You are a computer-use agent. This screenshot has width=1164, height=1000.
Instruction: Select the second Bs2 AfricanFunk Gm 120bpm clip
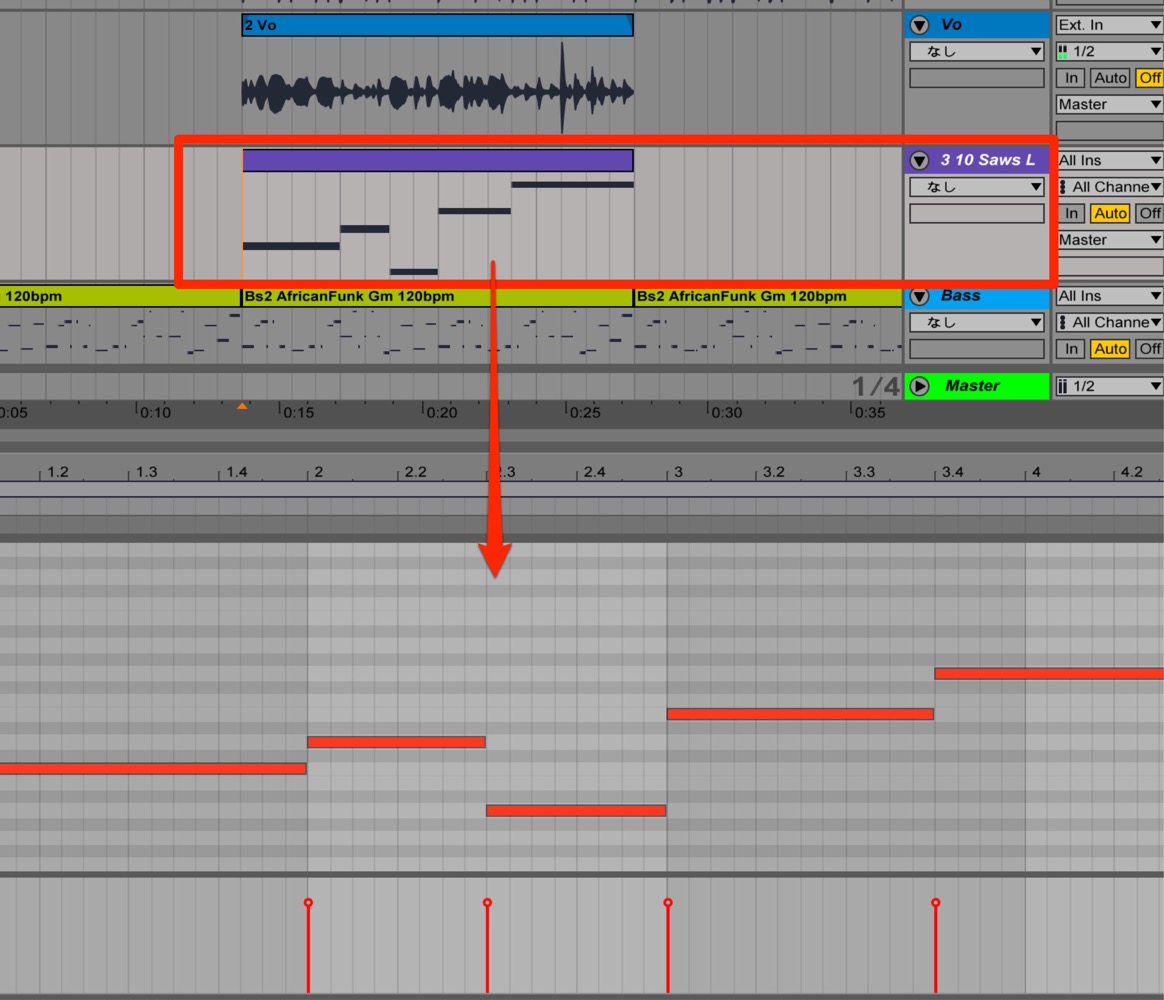click(x=768, y=296)
